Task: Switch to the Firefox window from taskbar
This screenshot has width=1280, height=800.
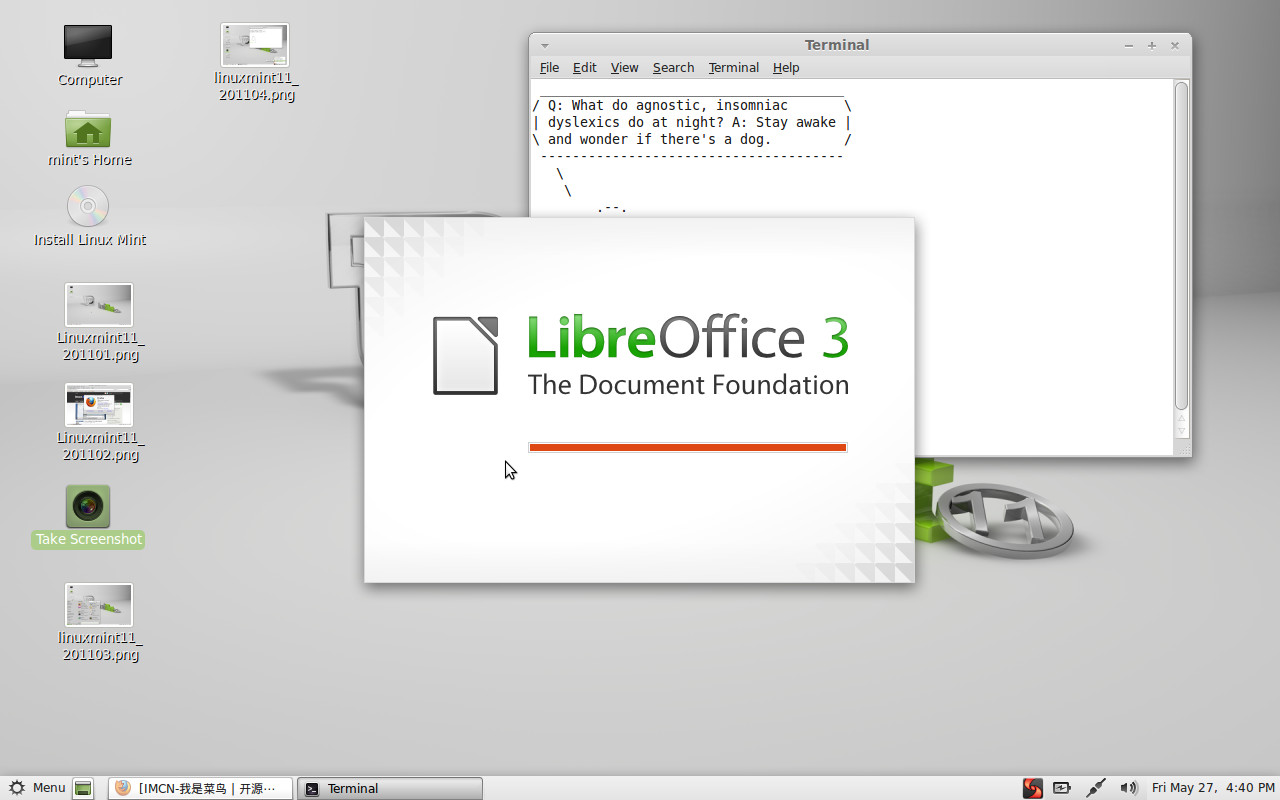Action: point(200,788)
